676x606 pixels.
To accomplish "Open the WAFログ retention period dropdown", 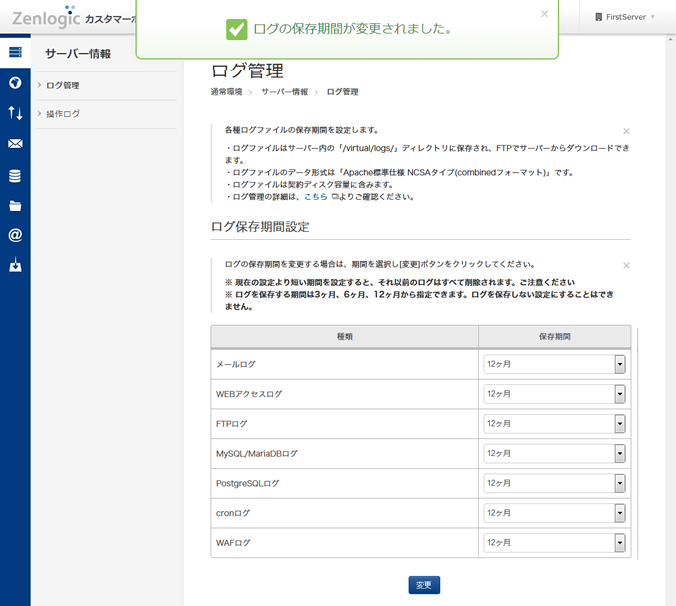I will pyautogui.click(x=555, y=543).
